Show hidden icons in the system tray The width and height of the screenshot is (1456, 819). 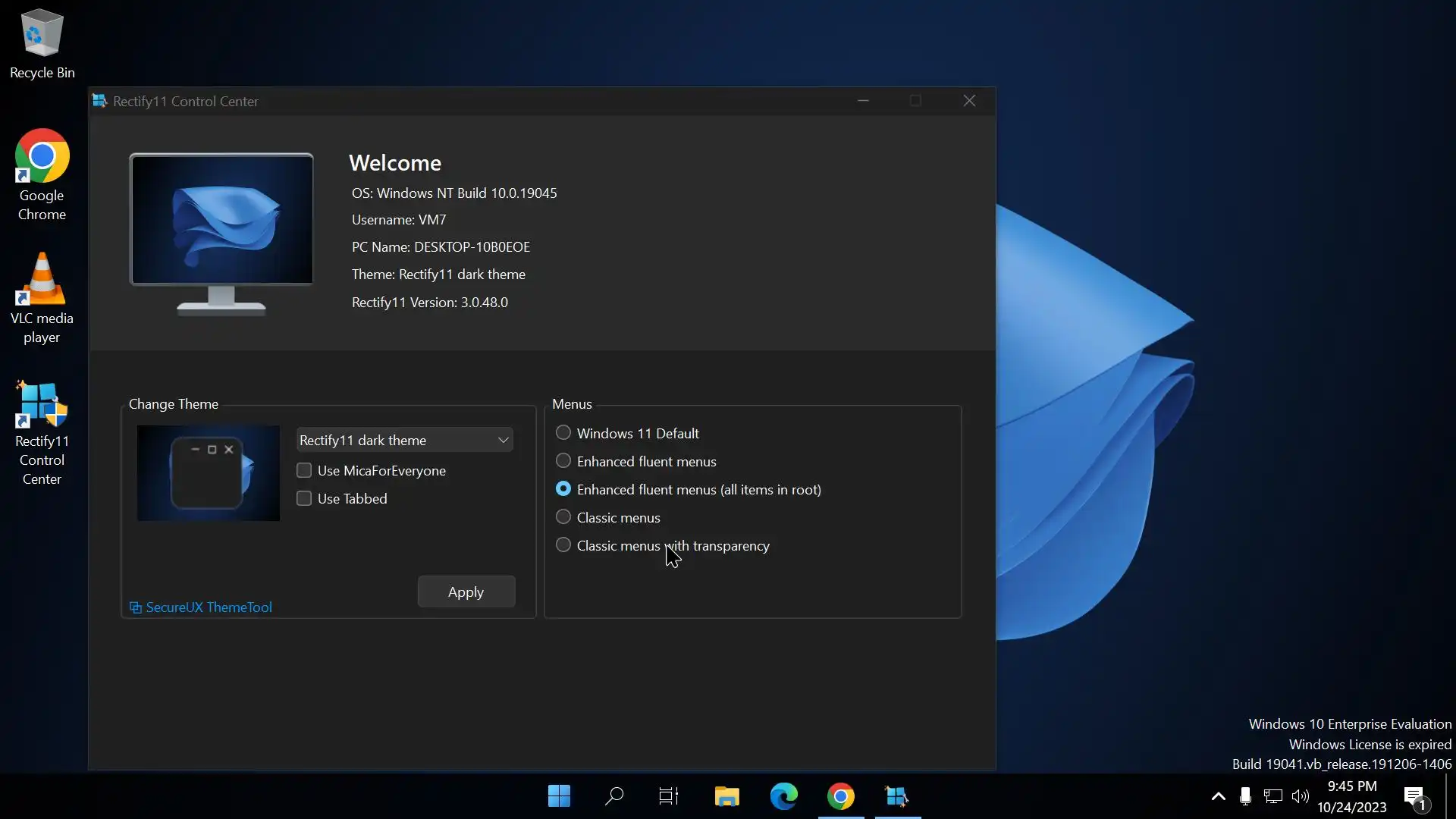pyautogui.click(x=1218, y=796)
